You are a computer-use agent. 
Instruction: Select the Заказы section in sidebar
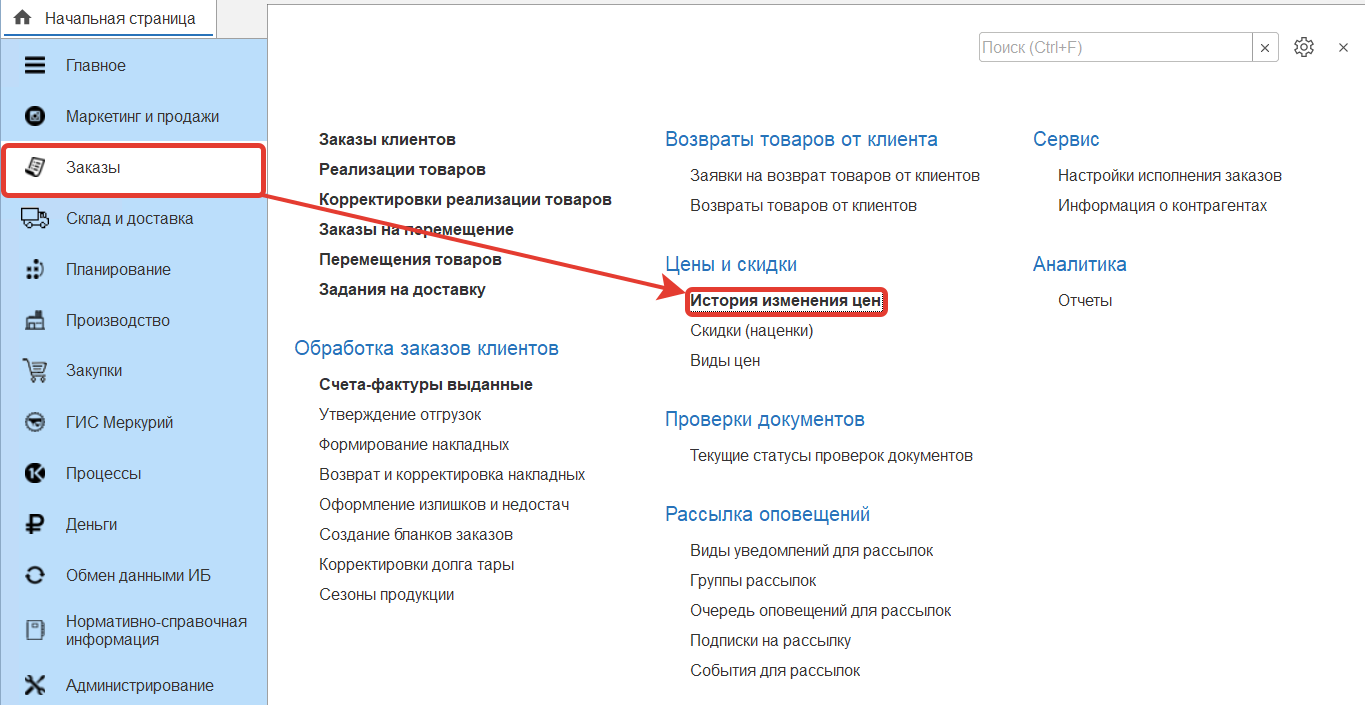(93, 168)
